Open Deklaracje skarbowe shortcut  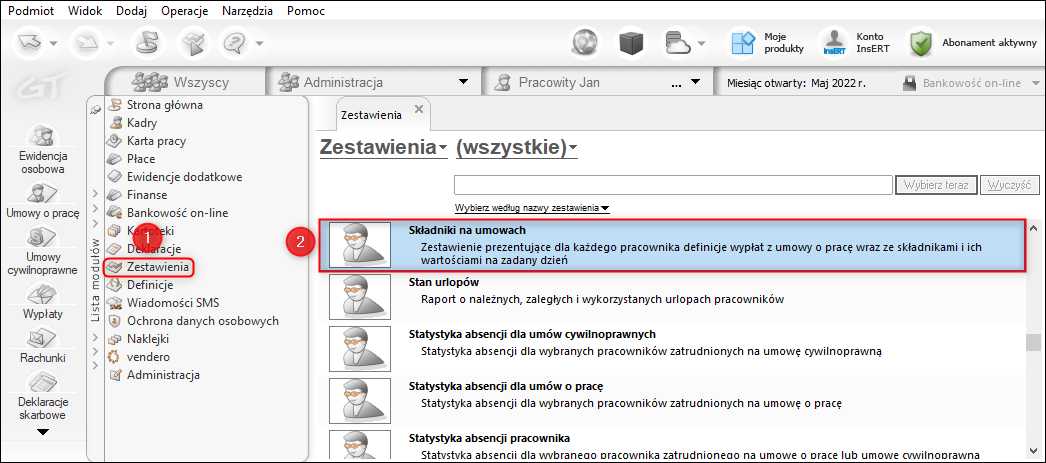point(43,397)
